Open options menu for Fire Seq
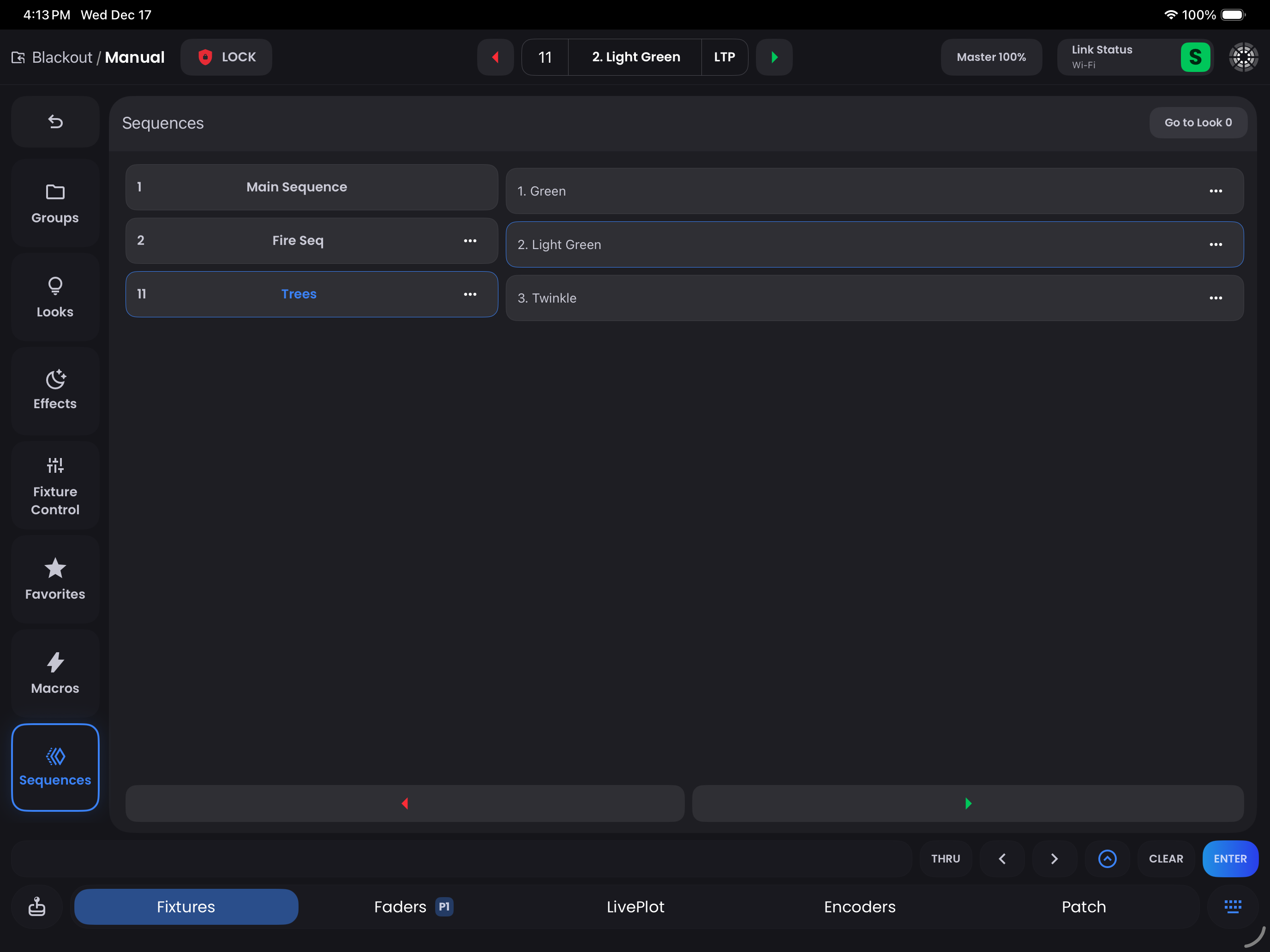Viewport: 1270px width, 952px height. tap(470, 240)
